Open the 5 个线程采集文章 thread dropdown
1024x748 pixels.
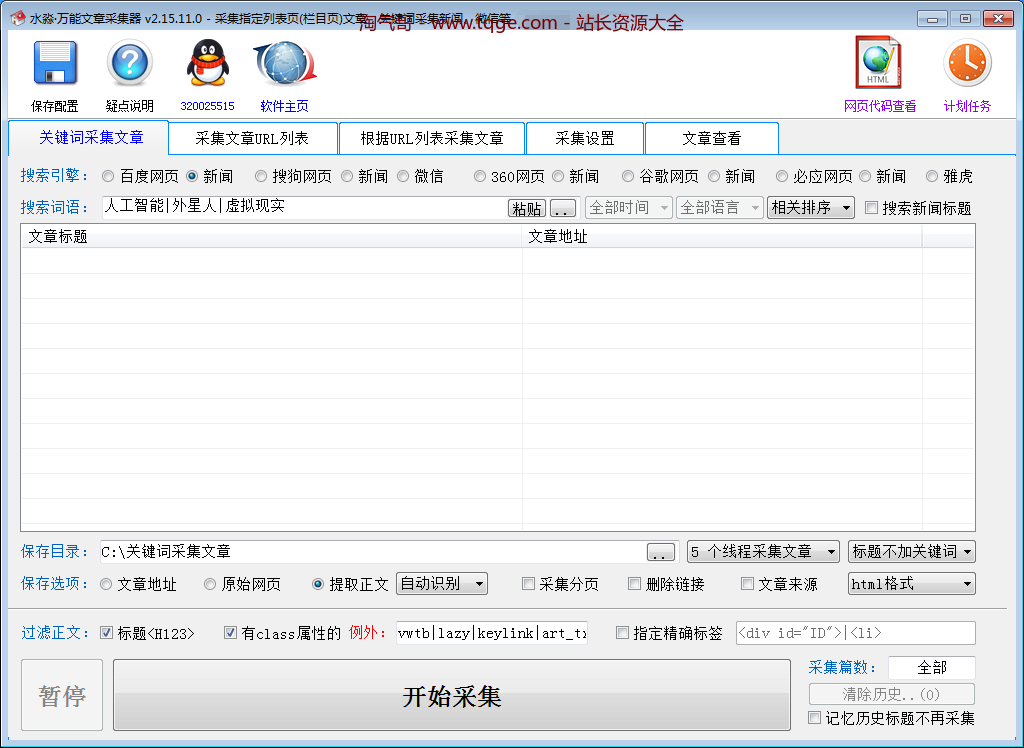click(763, 552)
